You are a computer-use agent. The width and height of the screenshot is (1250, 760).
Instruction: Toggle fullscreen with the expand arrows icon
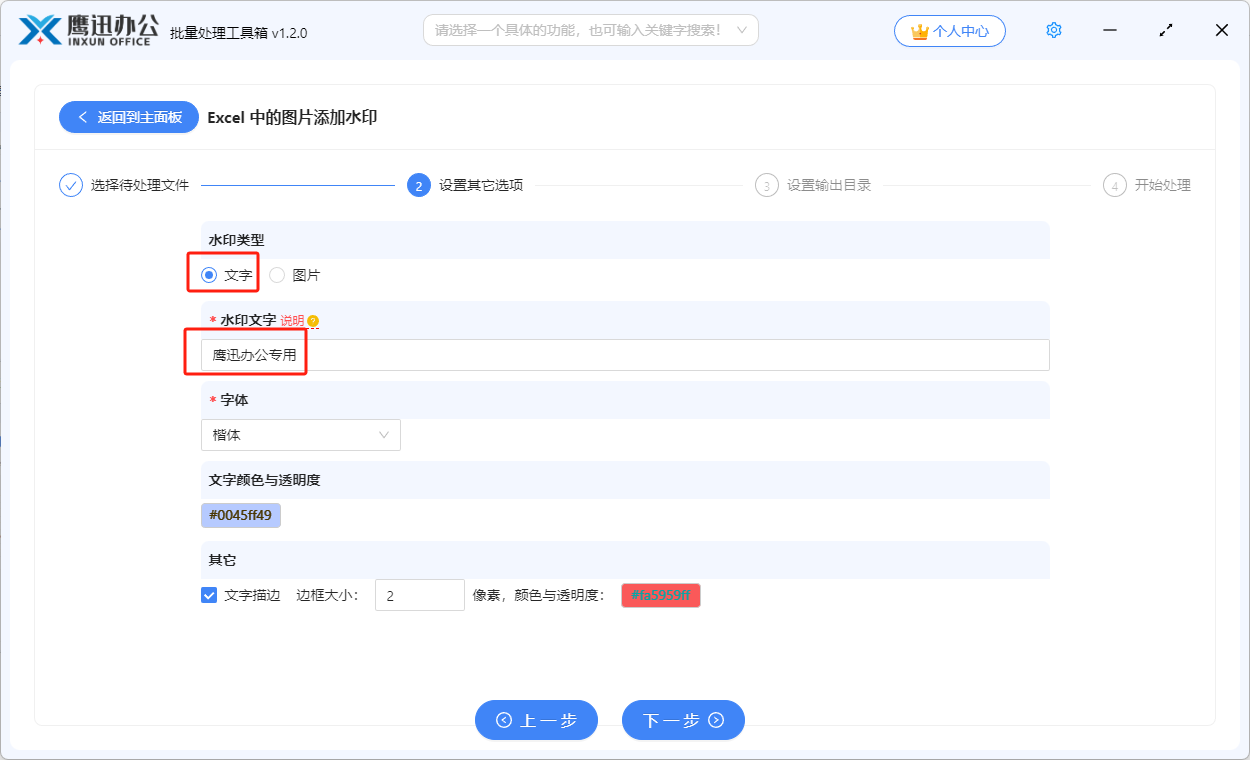1166,30
